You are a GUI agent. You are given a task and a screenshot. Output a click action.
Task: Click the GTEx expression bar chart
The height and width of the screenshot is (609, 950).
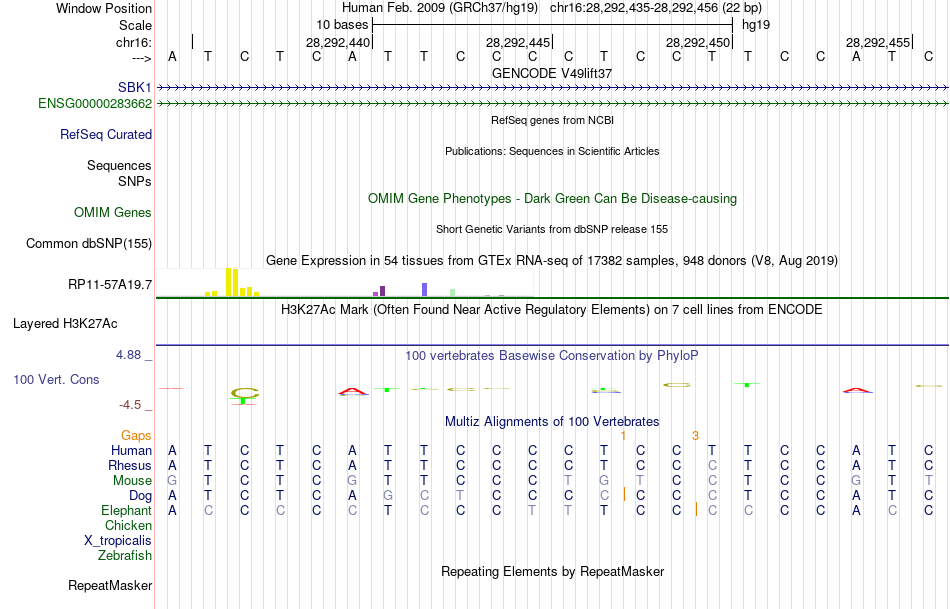(345, 282)
